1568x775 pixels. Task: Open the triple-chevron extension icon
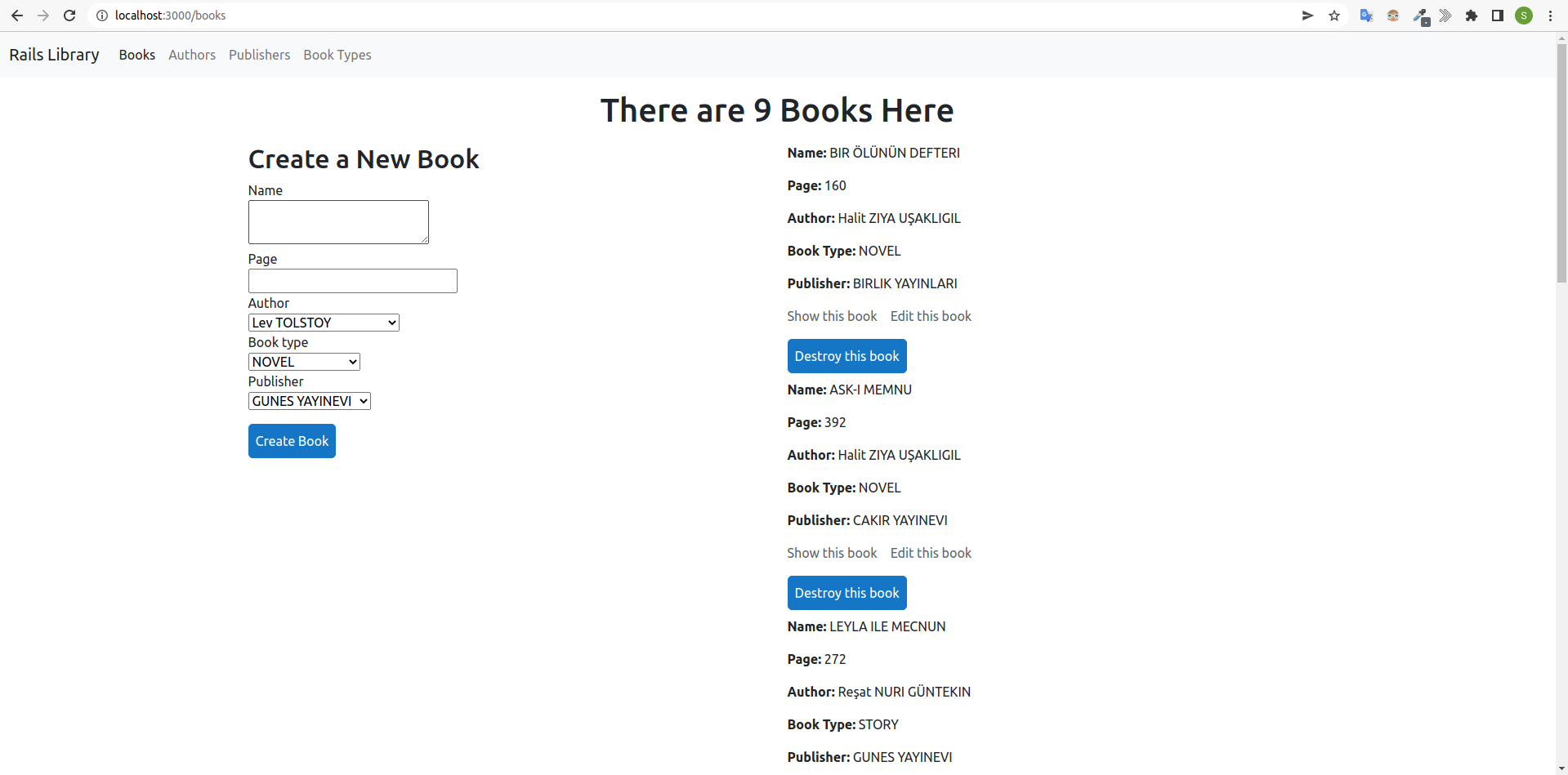pyautogui.click(x=1445, y=16)
